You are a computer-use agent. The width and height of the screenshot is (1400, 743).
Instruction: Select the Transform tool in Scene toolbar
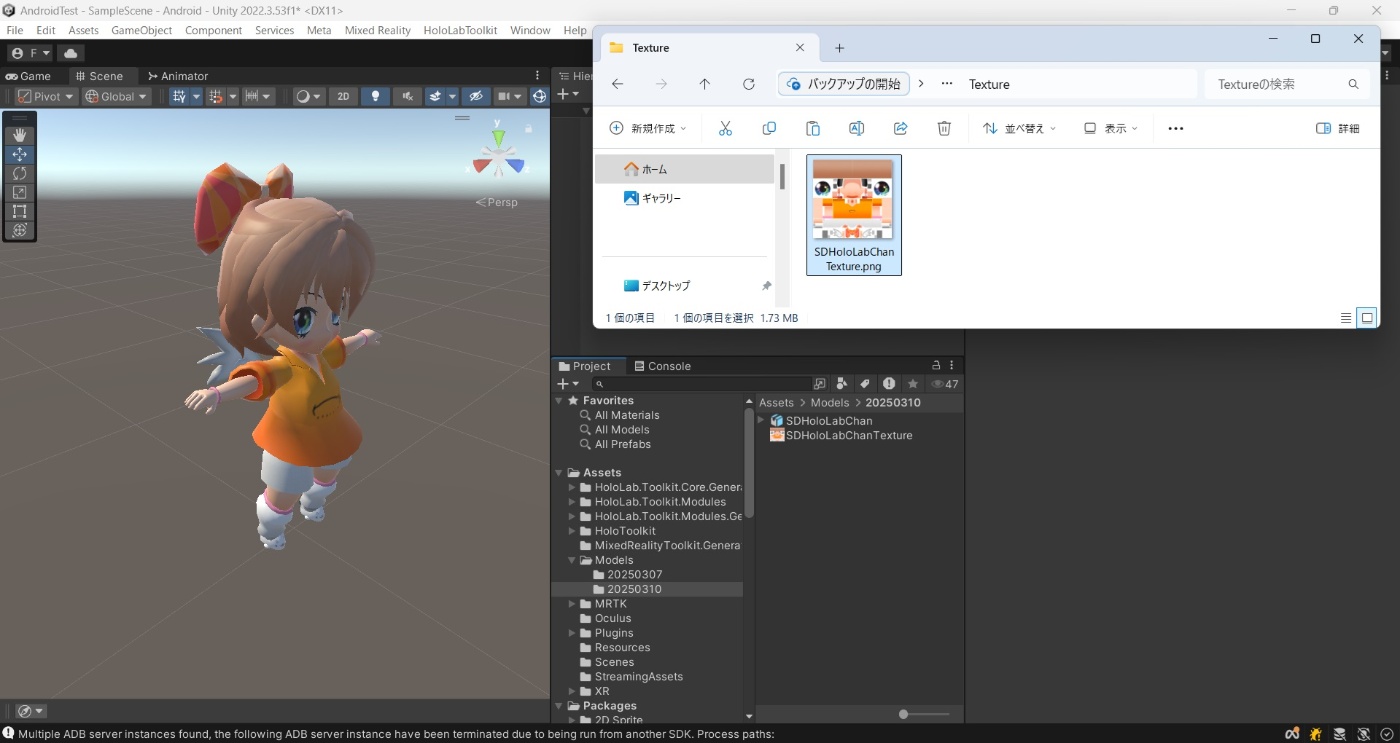19,230
